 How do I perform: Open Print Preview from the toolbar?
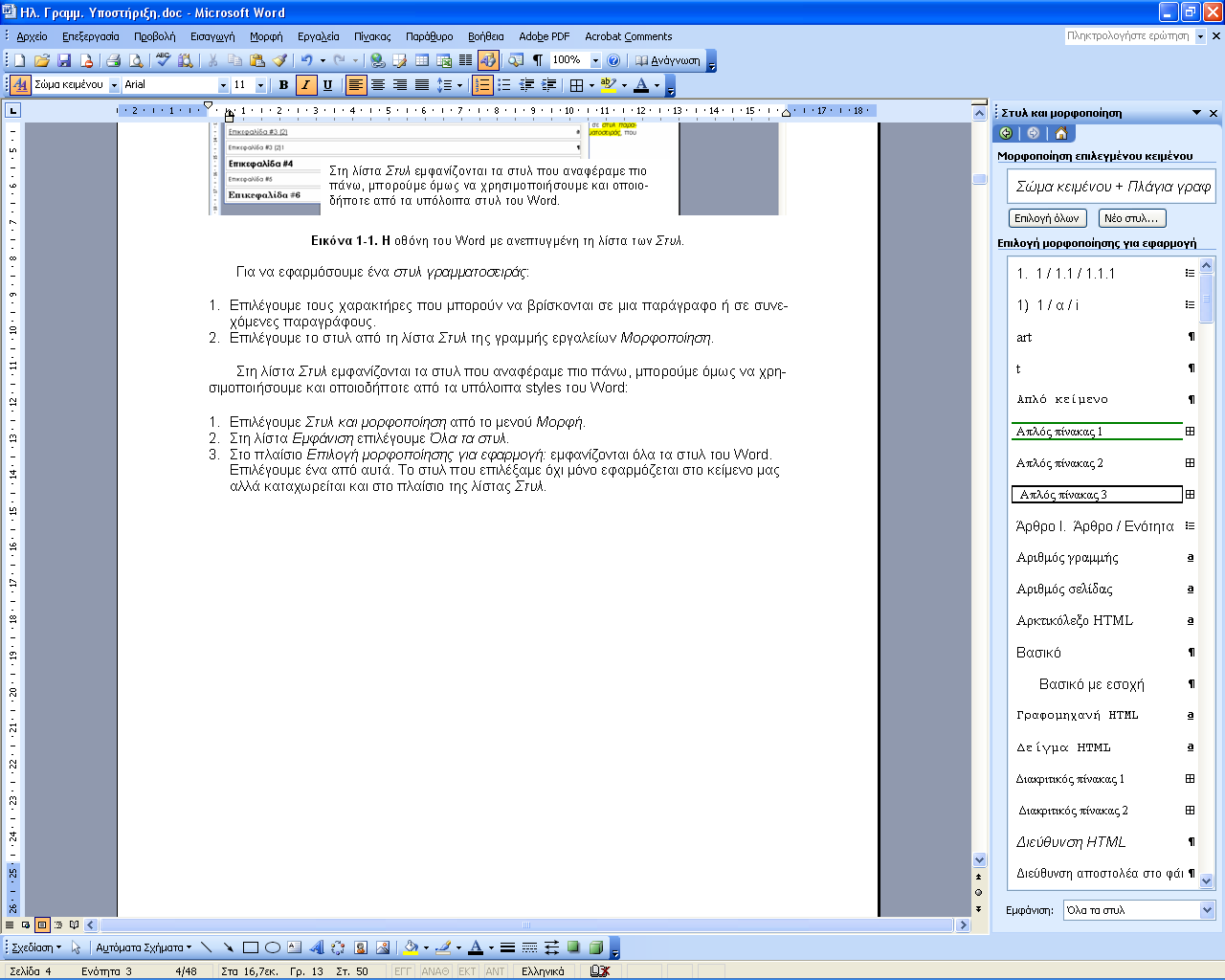[136, 60]
